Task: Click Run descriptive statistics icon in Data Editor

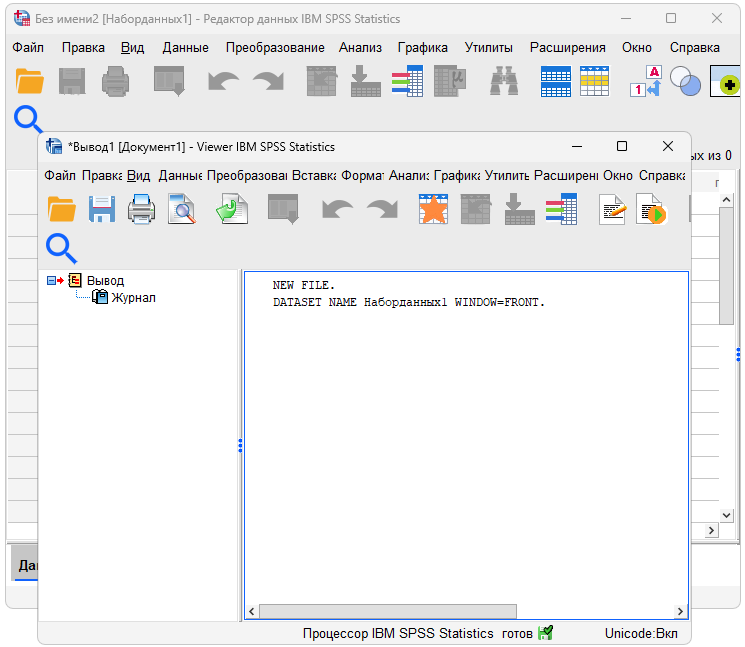Action: [450, 81]
